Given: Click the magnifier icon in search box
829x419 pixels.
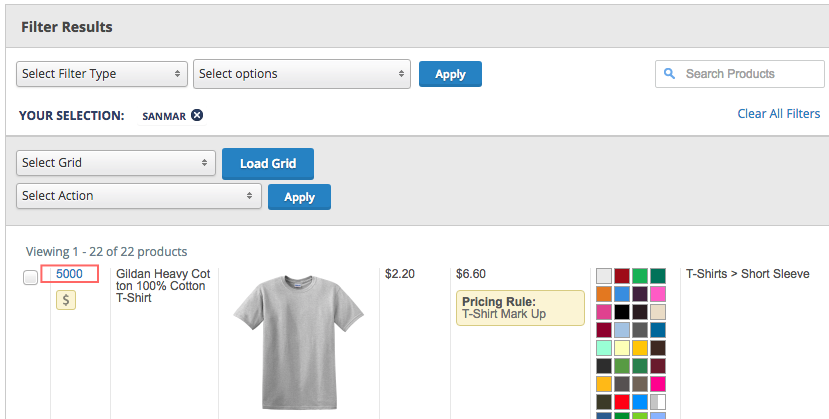Looking at the screenshot, I should click(669, 73).
